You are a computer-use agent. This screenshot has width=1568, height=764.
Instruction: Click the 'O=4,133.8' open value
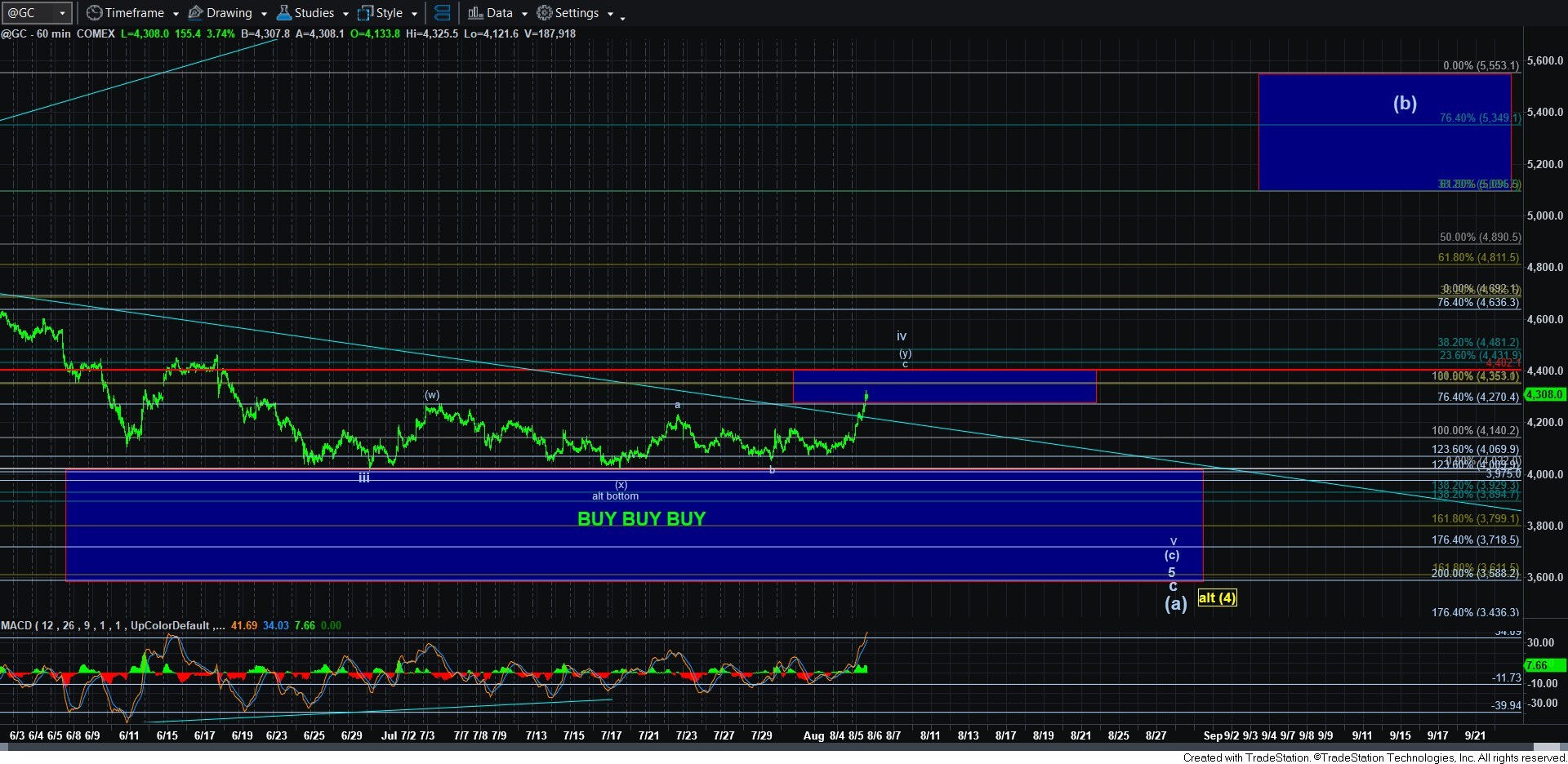(374, 33)
